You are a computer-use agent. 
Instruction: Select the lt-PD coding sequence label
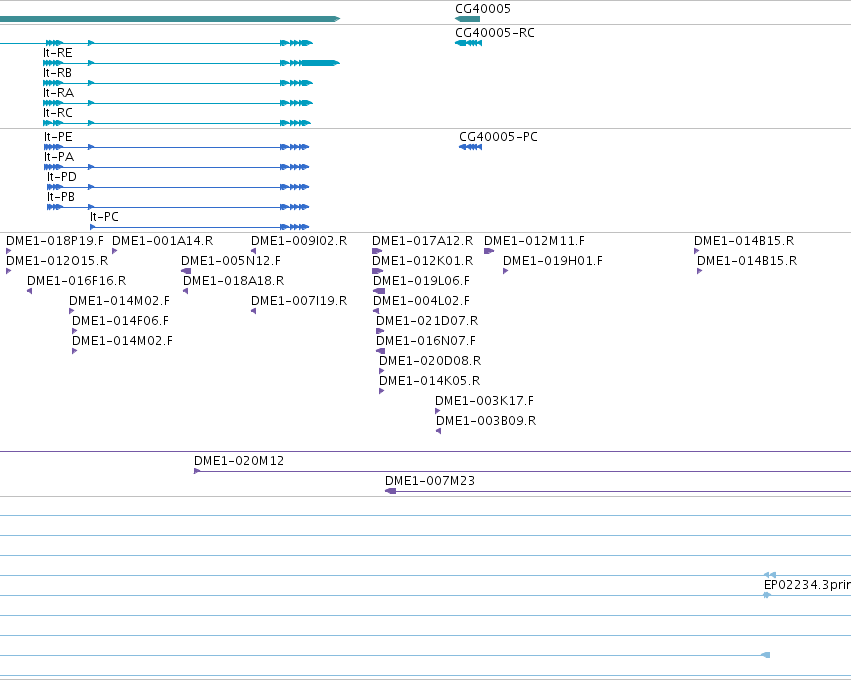pos(61,177)
